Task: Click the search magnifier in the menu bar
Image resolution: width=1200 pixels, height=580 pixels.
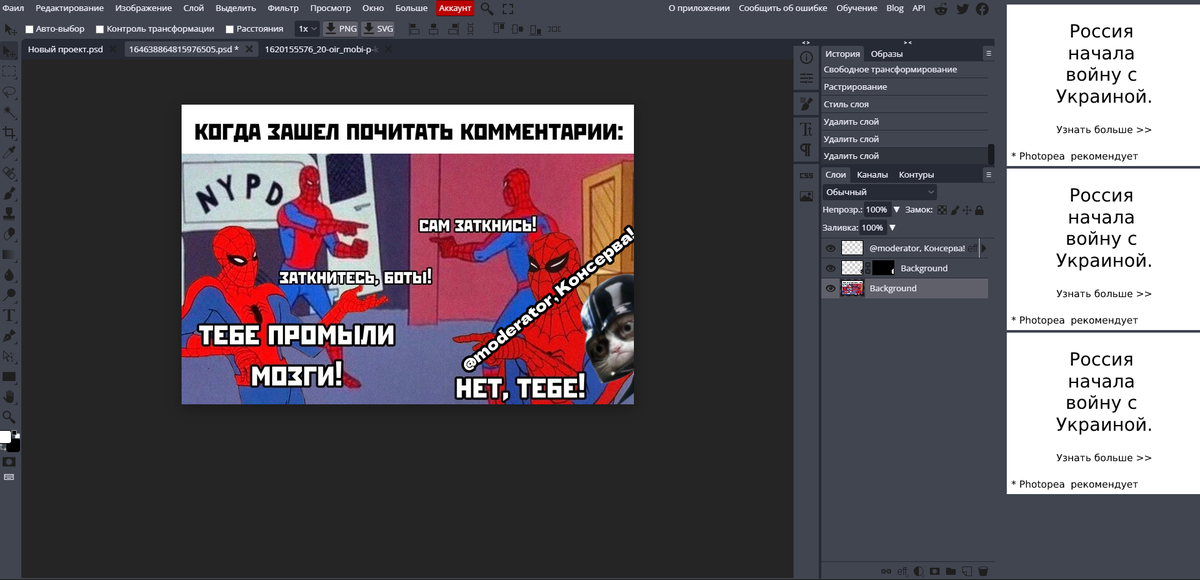Action: click(487, 8)
